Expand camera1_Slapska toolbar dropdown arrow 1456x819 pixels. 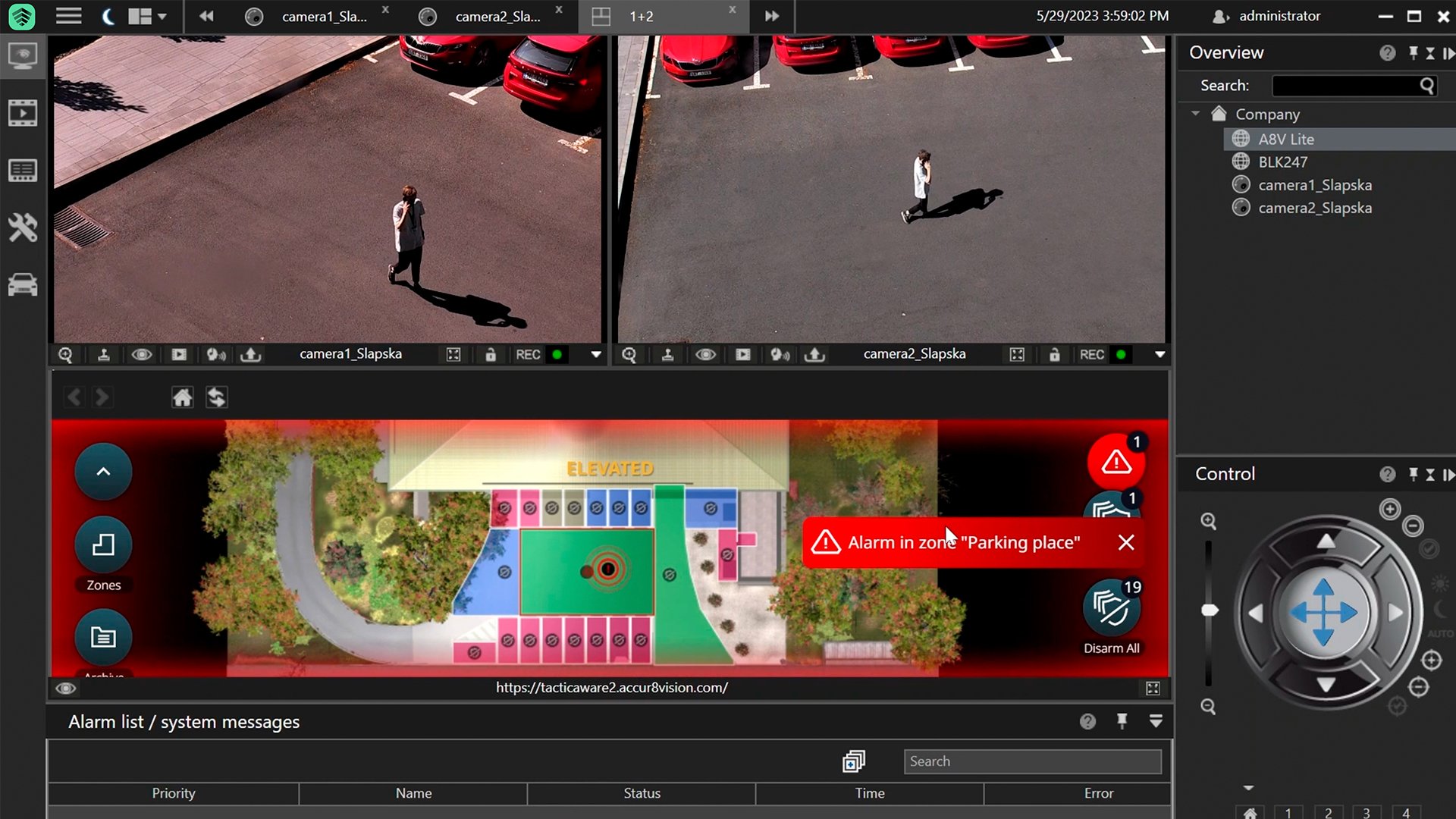pyautogui.click(x=596, y=354)
